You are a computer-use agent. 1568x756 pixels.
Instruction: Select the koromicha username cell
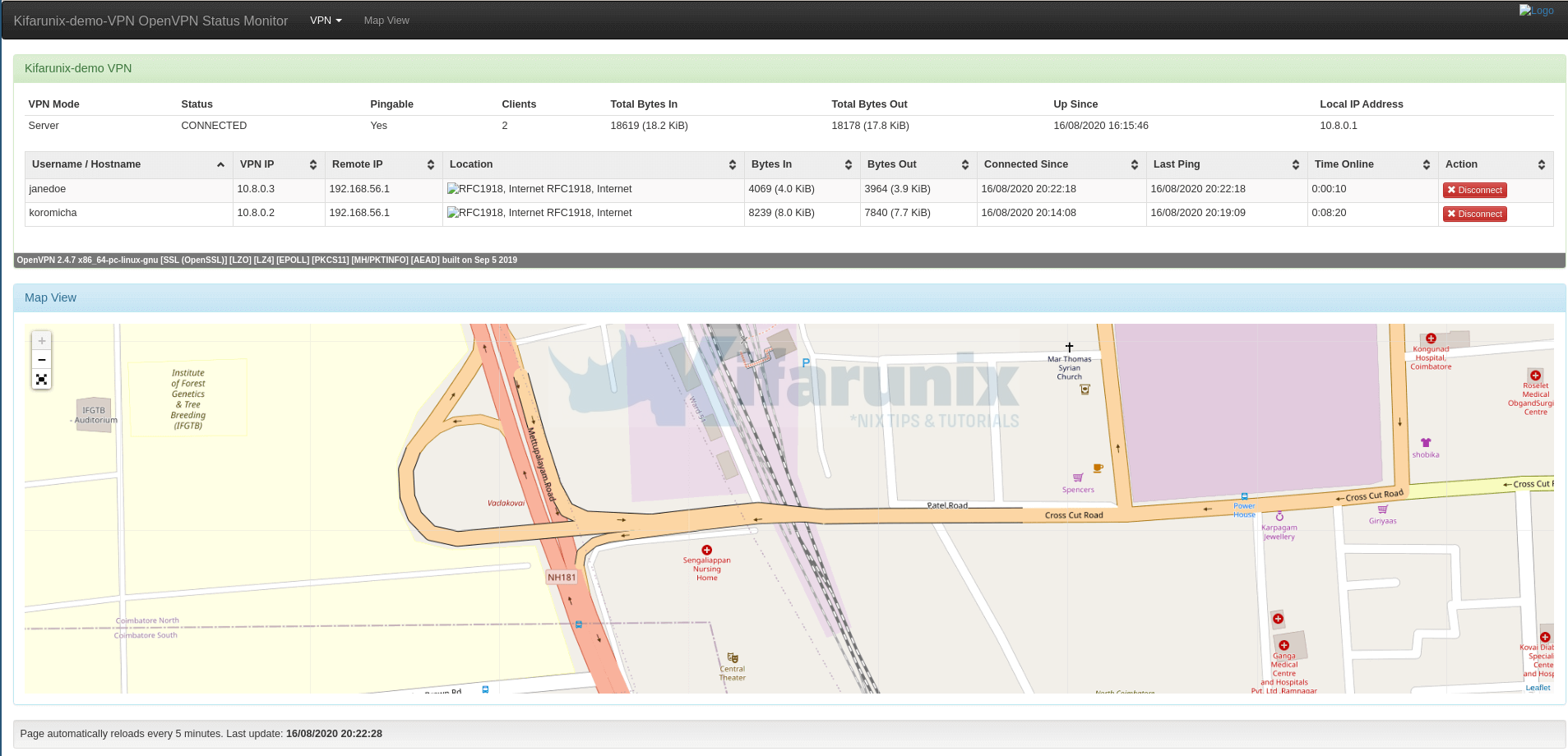click(x=129, y=213)
